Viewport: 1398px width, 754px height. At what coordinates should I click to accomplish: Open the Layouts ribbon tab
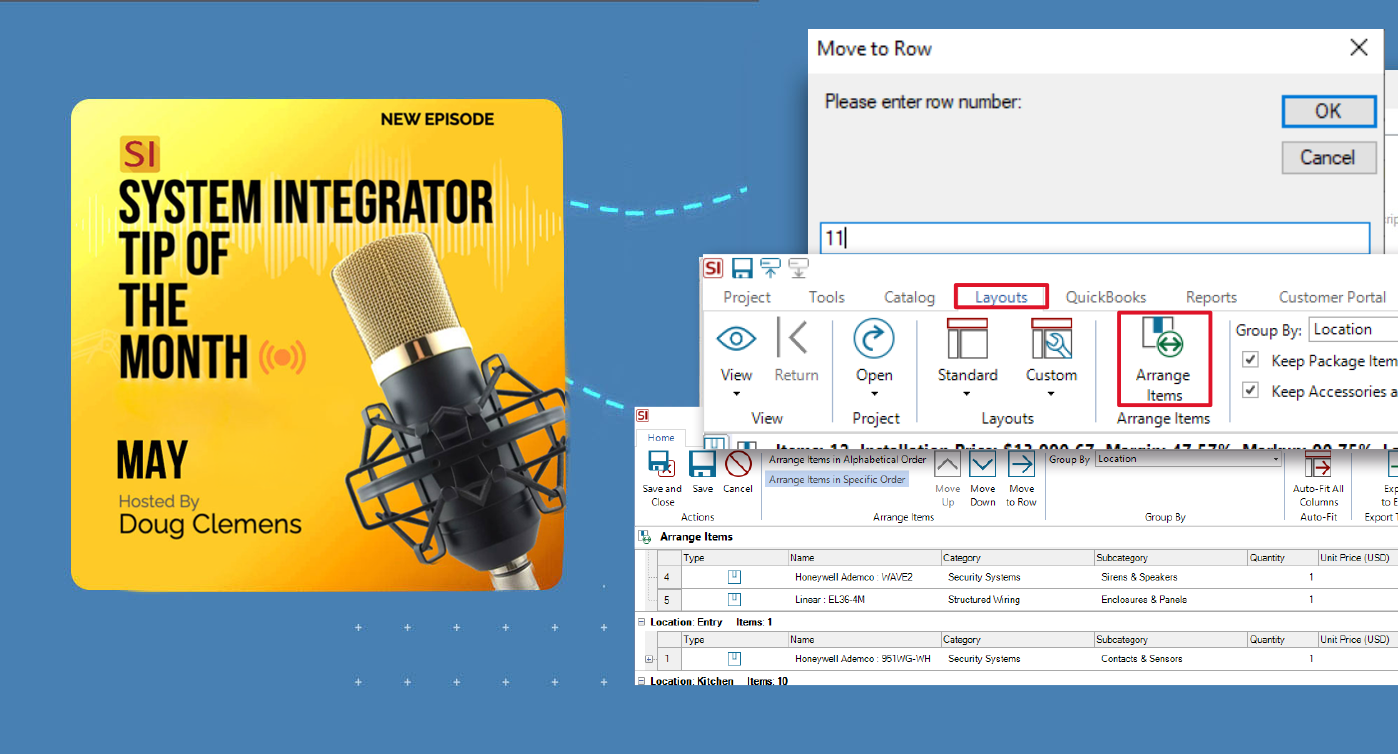point(1001,297)
